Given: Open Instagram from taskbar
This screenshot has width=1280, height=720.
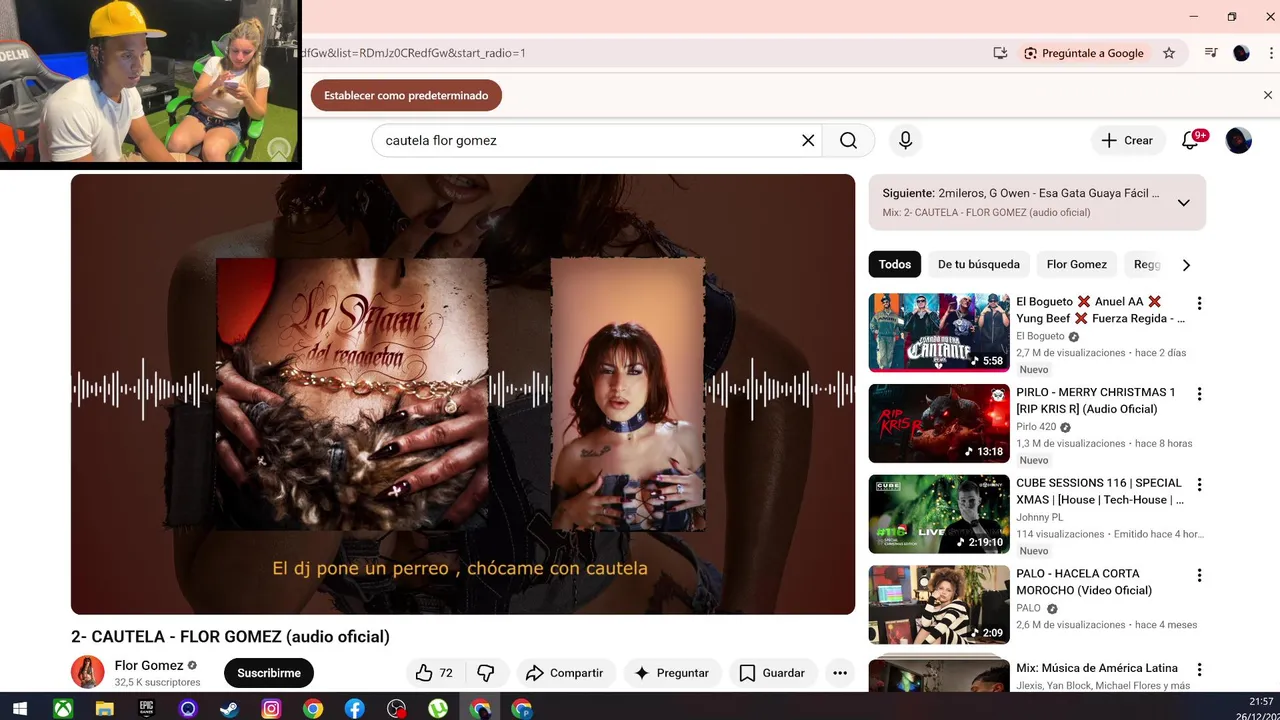Looking at the screenshot, I should [x=271, y=709].
